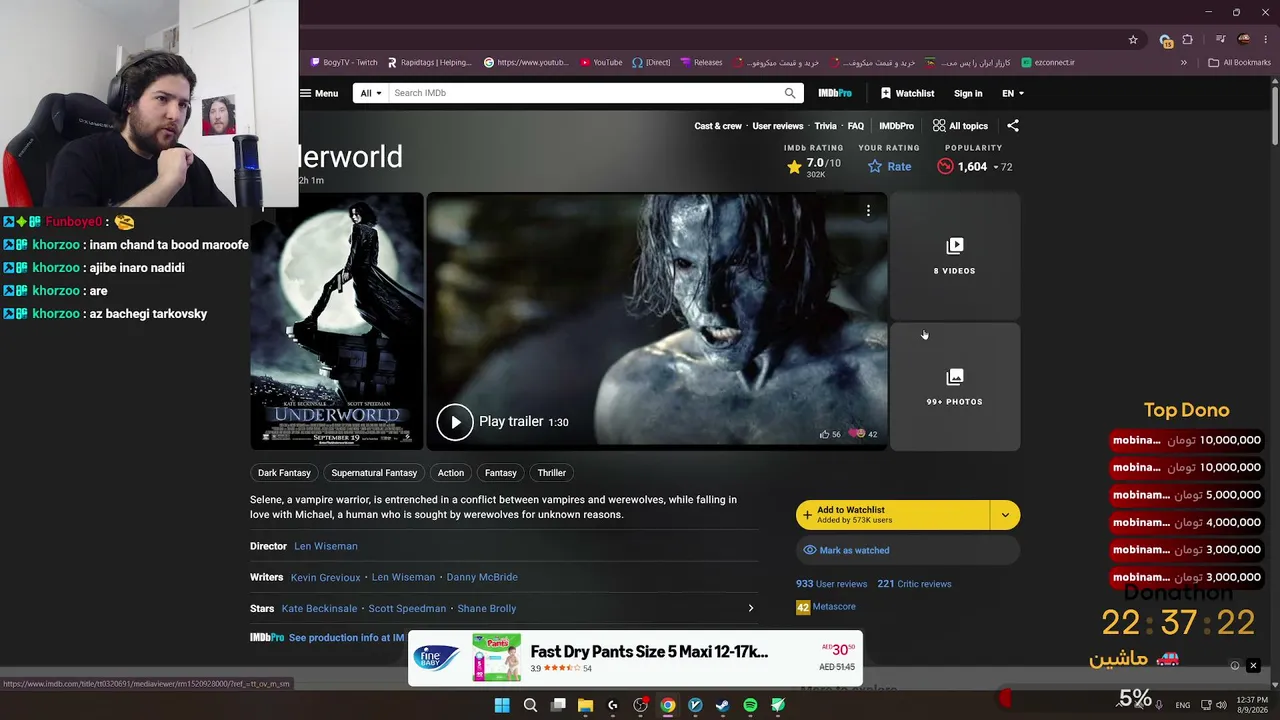Open All topics grid

[960, 126]
